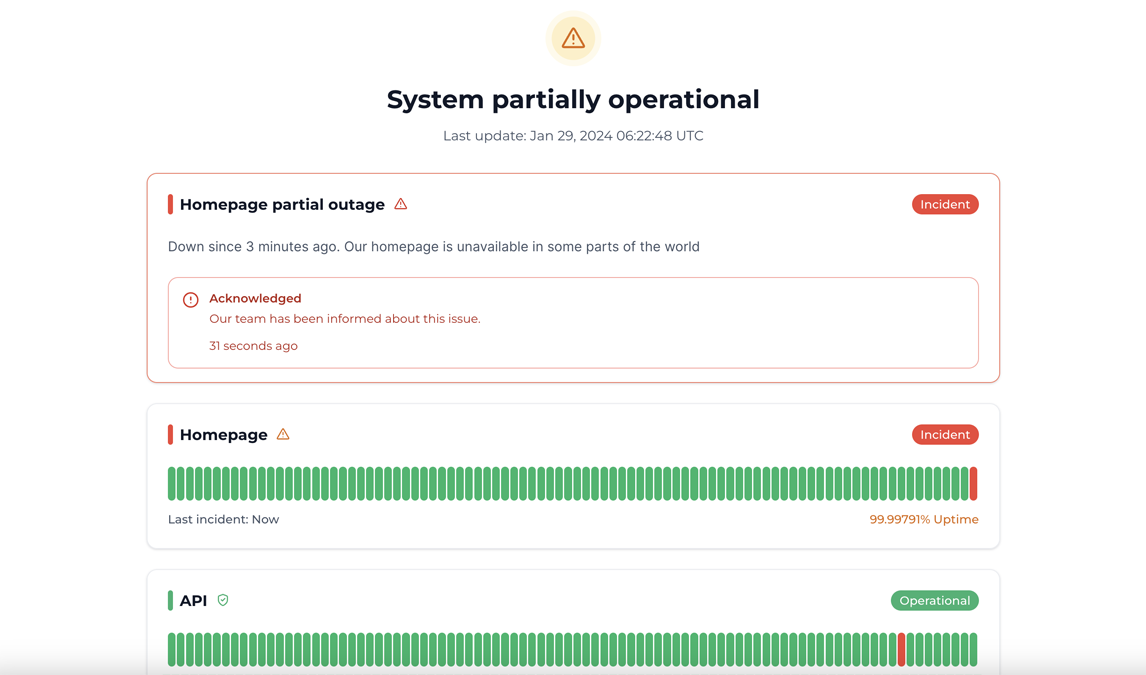The height and width of the screenshot is (675, 1146).
Task: Click the Acknowledged status heading
Action: (x=255, y=298)
